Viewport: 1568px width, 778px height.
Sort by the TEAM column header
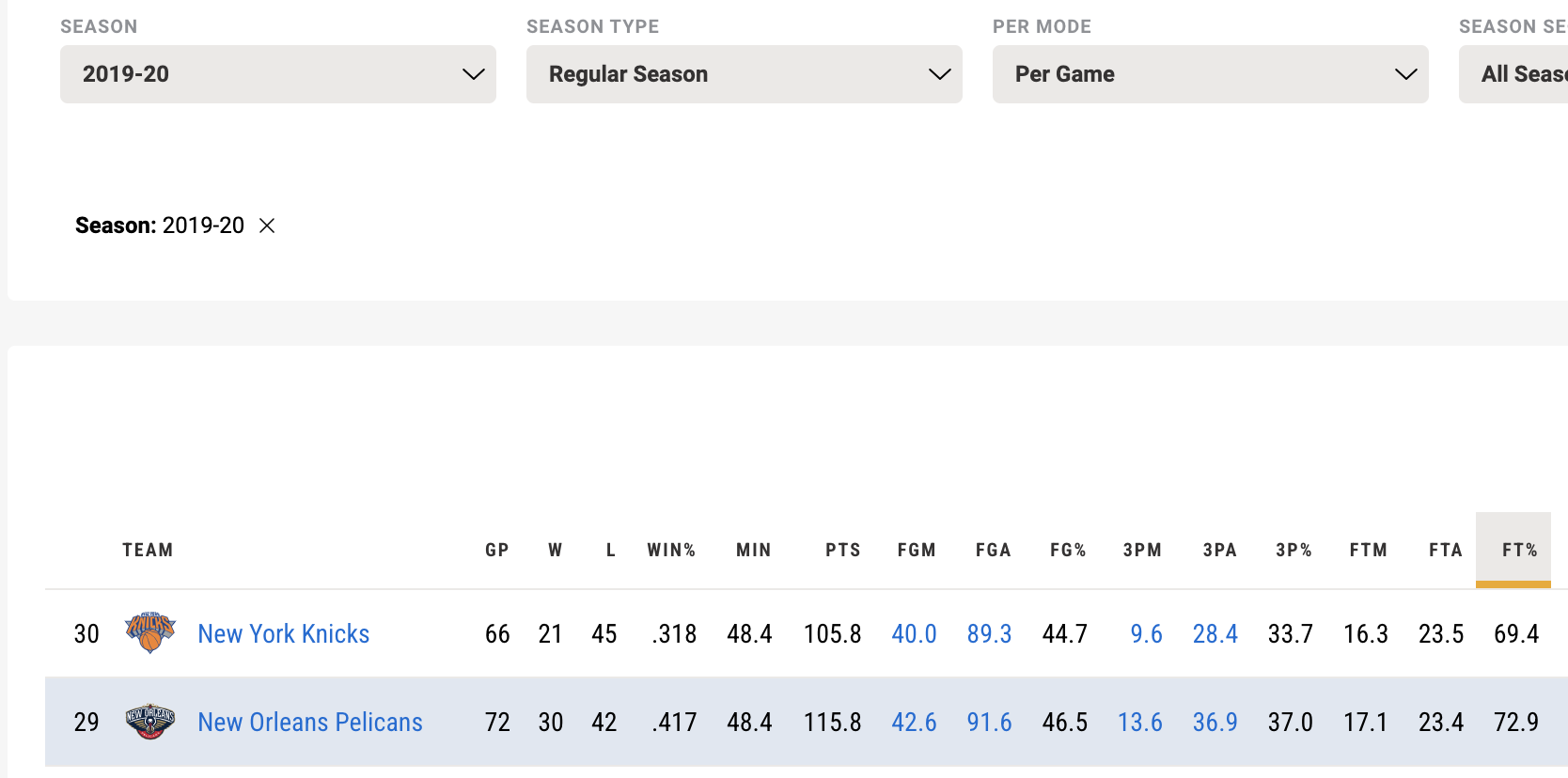(x=148, y=551)
